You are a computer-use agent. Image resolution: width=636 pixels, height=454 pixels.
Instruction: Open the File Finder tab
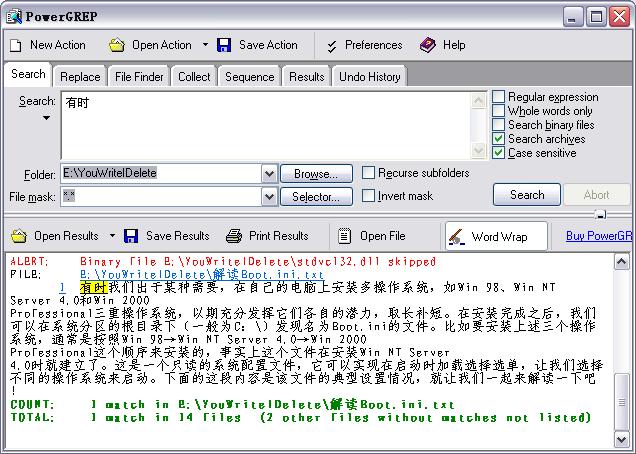(x=139, y=77)
